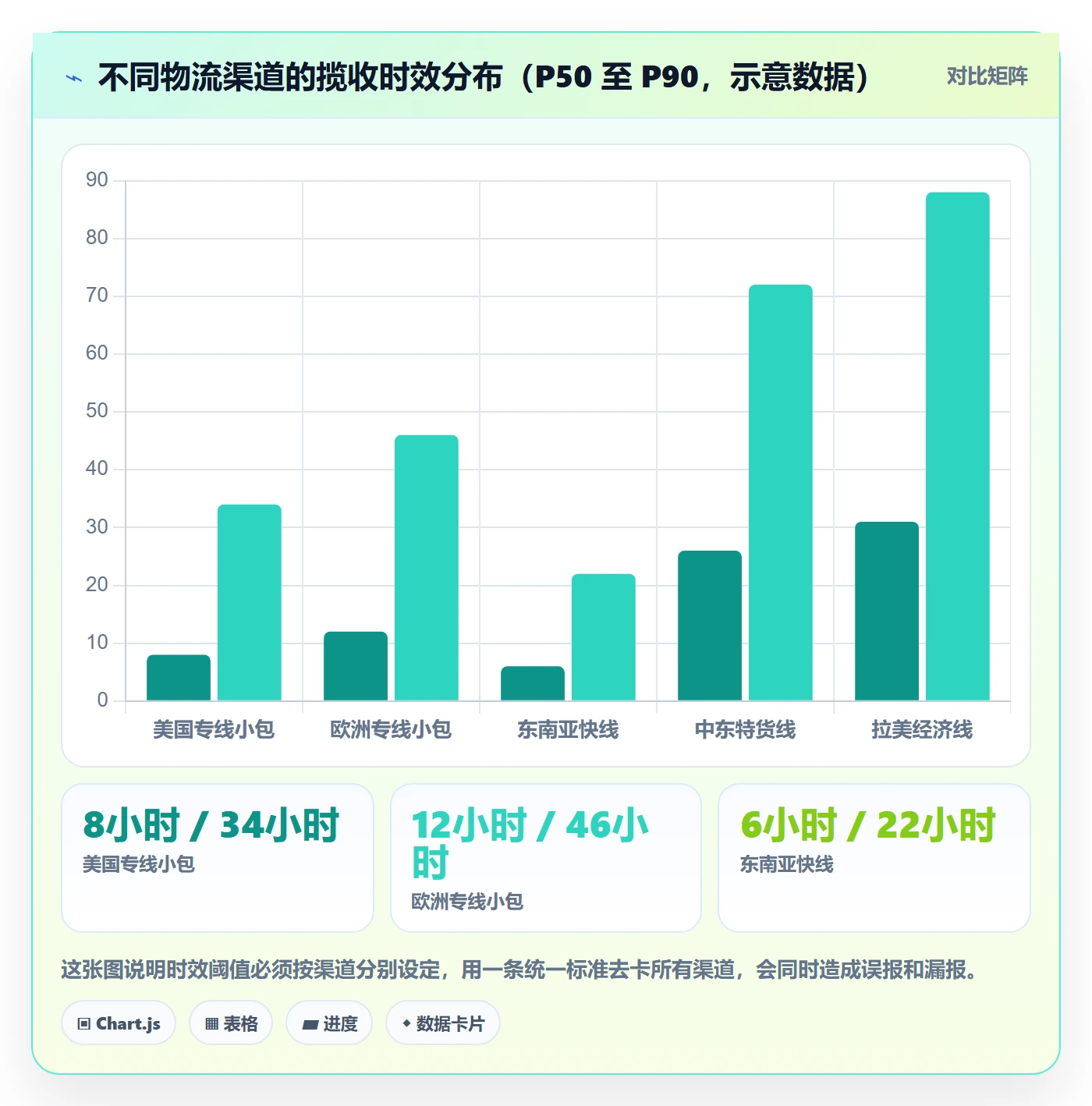Click the bar icon in 进度 chip
Image resolution: width=1092 pixels, height=1106 pixels.
pyautogui.click(x=310, y=1025)
